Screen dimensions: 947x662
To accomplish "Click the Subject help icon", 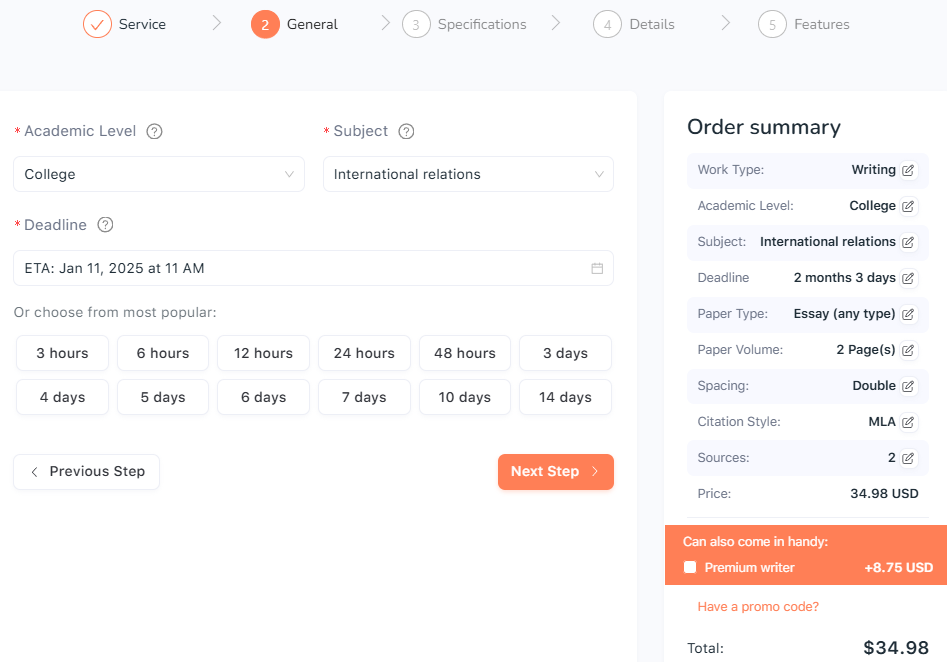I will click(406, 131).
